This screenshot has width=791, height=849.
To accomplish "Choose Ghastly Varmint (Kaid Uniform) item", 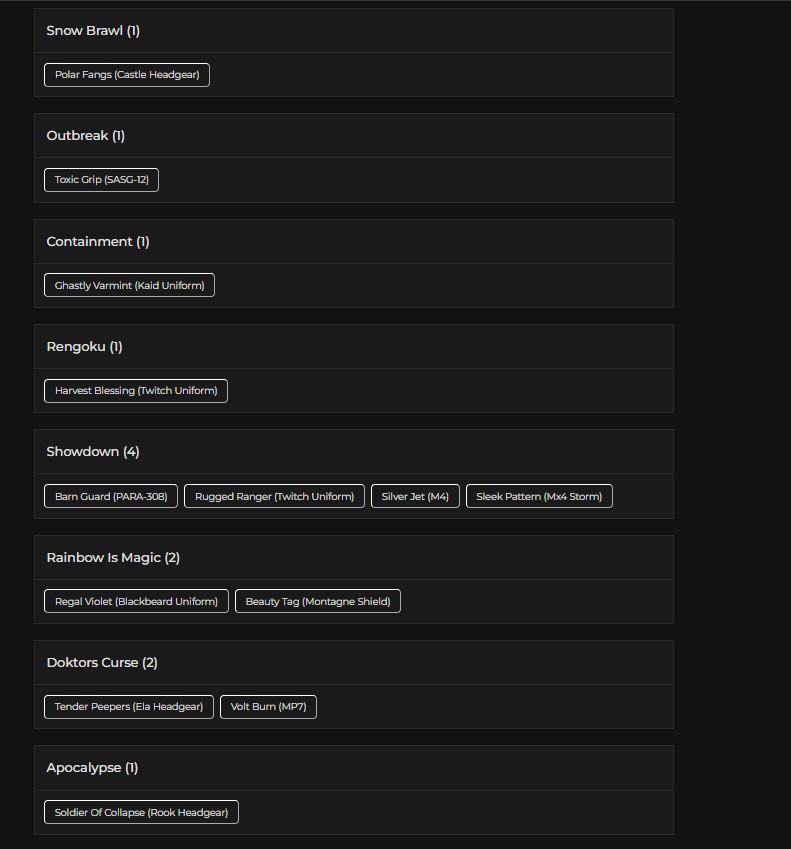I will pos(129,285).
